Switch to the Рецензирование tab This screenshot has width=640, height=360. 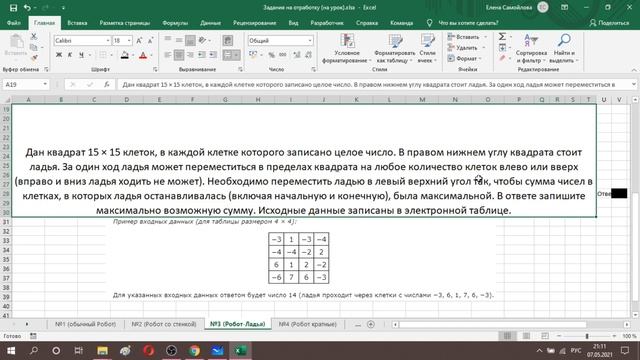pos(254,23)
